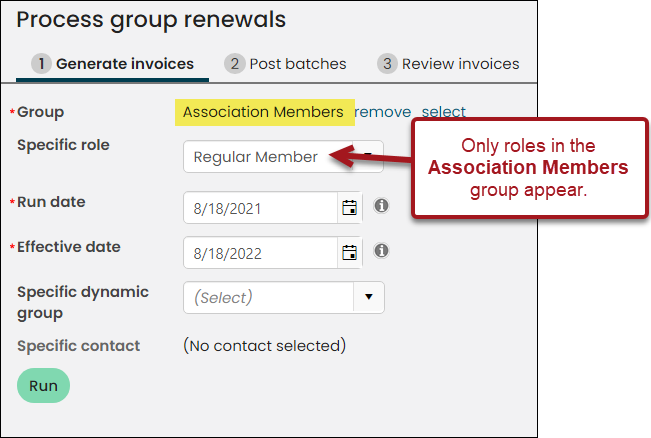Show info tooltip for Run date
651x438 pixels.
381,206
